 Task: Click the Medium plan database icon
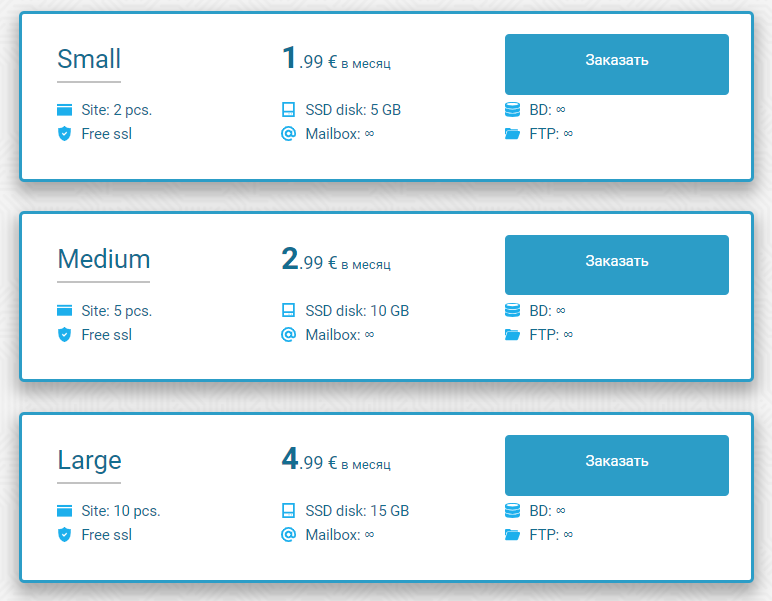click(x=513, y=311)
